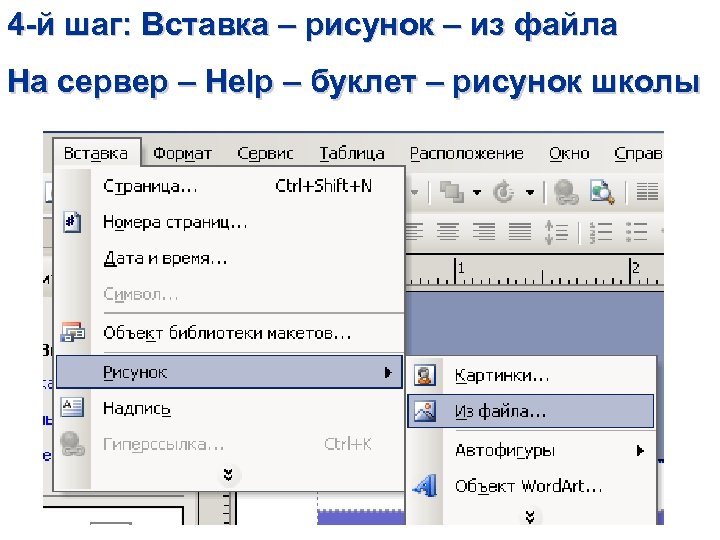Choose Номера страниц... entry
Image resolution: width=720 pixels, height=540 pixels.
230,222
